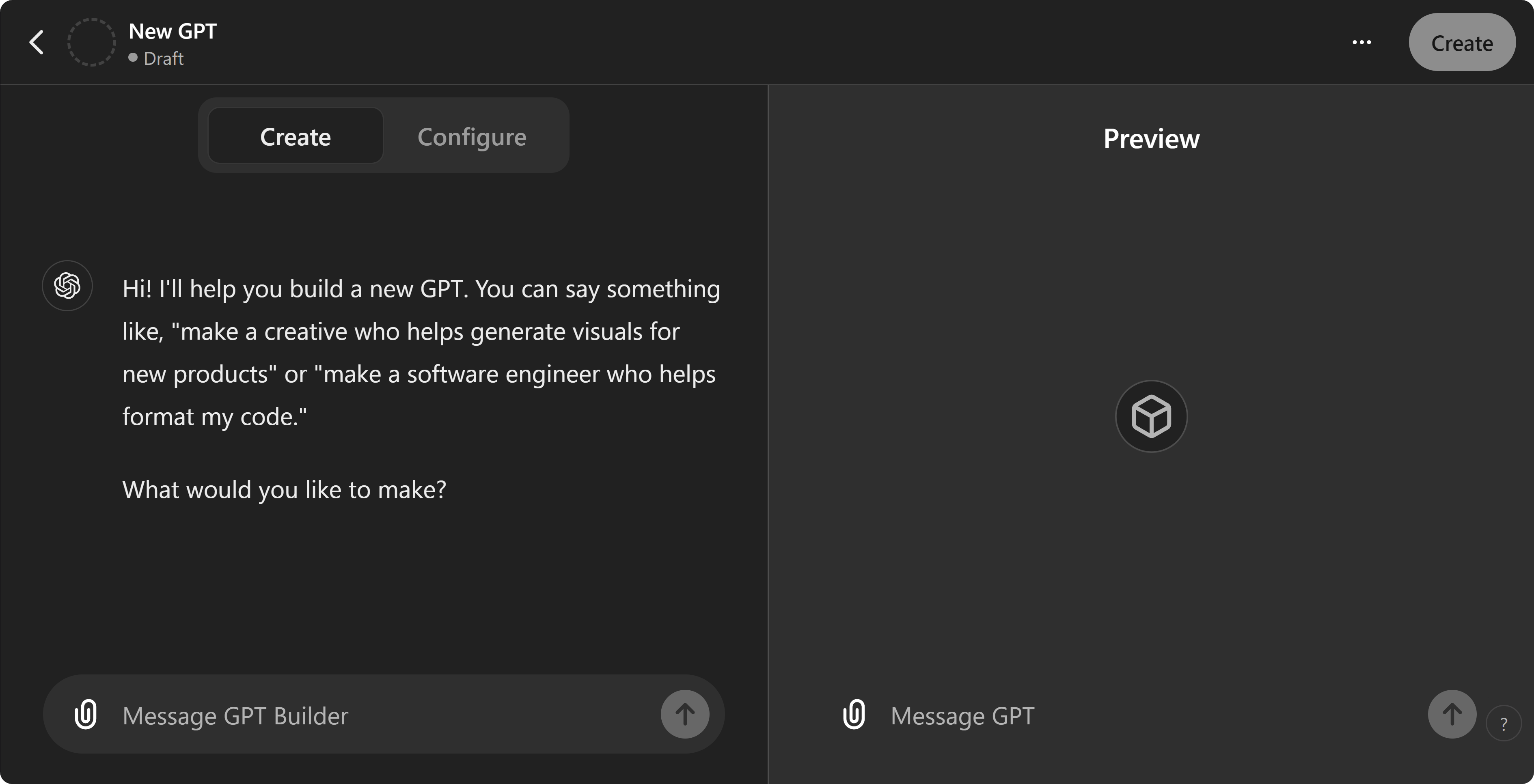Open the more options ellipsis menu
This screenshot has width=1534, height=784.
click(1362, 42)
